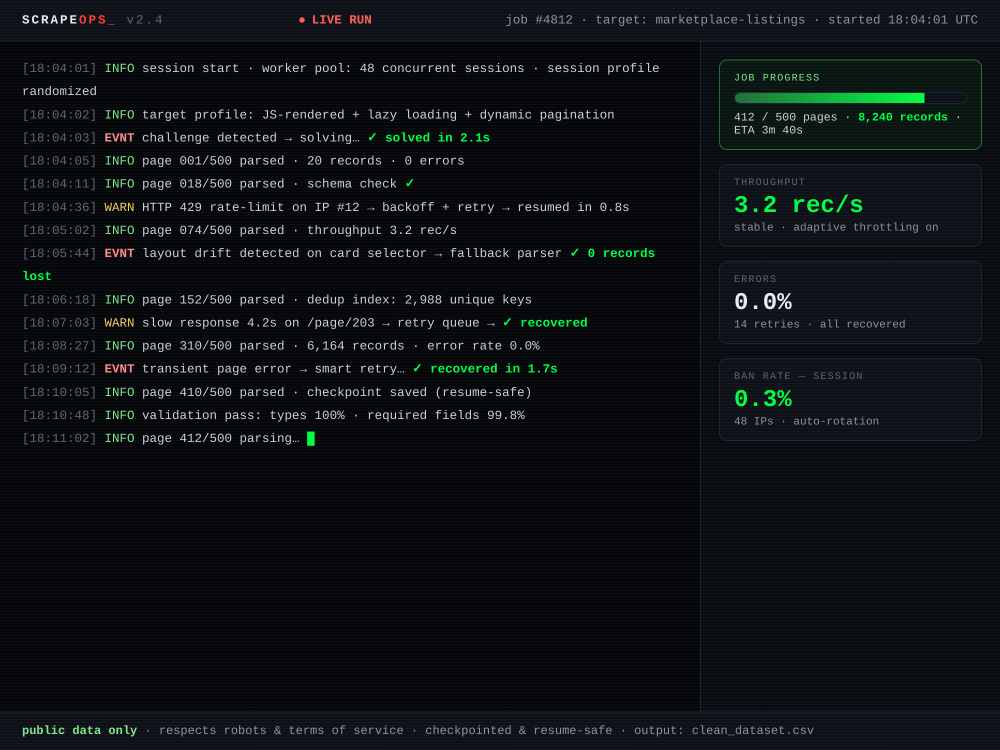Click the LIVE RUN status label
This screenshot has height=750, width=1000.
point(341,20)
